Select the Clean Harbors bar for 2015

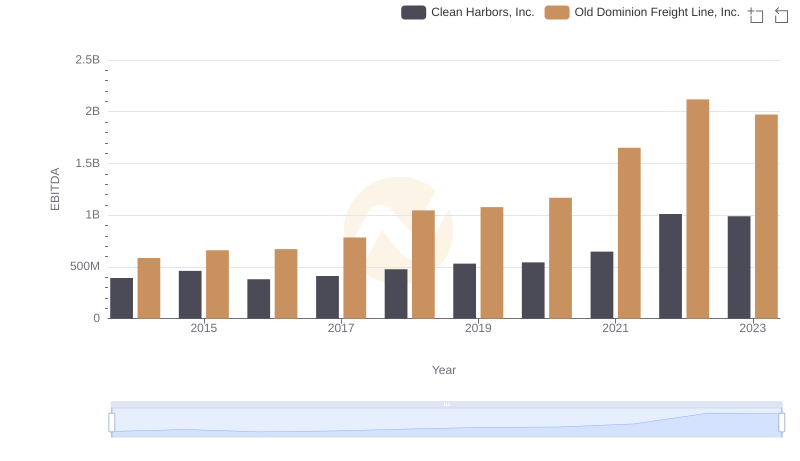pyautogui.click(x=190, y=295)
